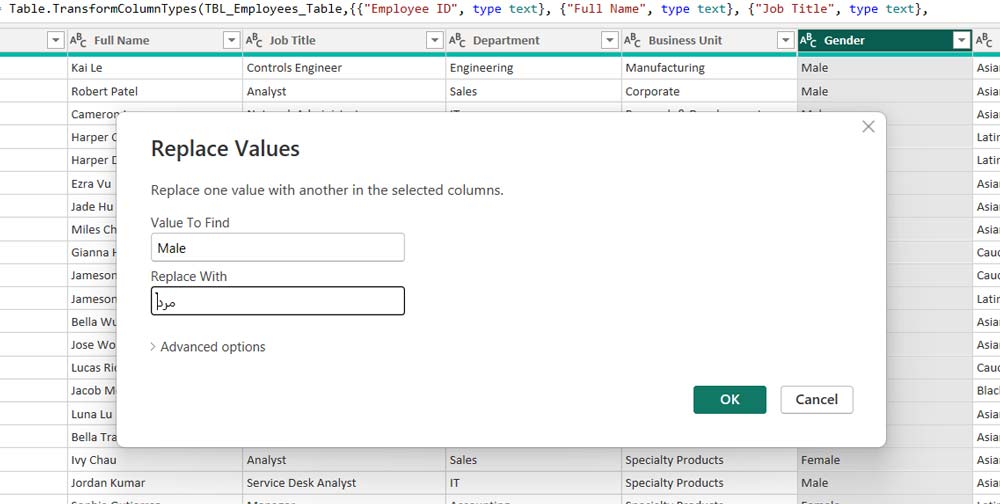The width and height of the screenshot is (1000, 504).
Task: Select the cell 'Ivy Chau'
Action: tap(155, 460)
